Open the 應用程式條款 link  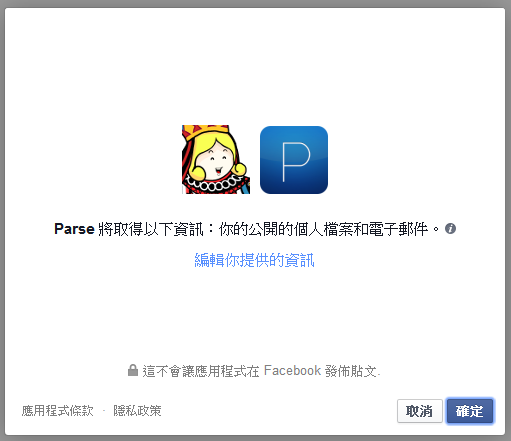click(x=58, y=411)
